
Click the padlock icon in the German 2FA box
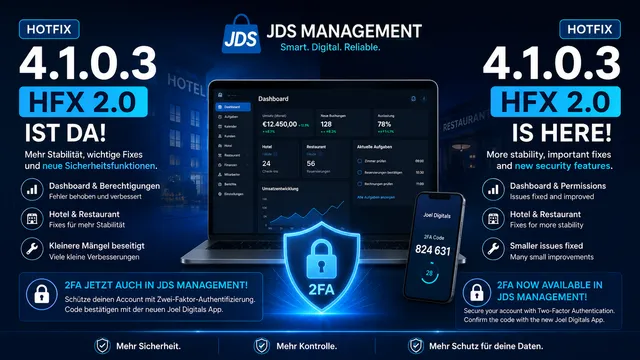[42, 294]
